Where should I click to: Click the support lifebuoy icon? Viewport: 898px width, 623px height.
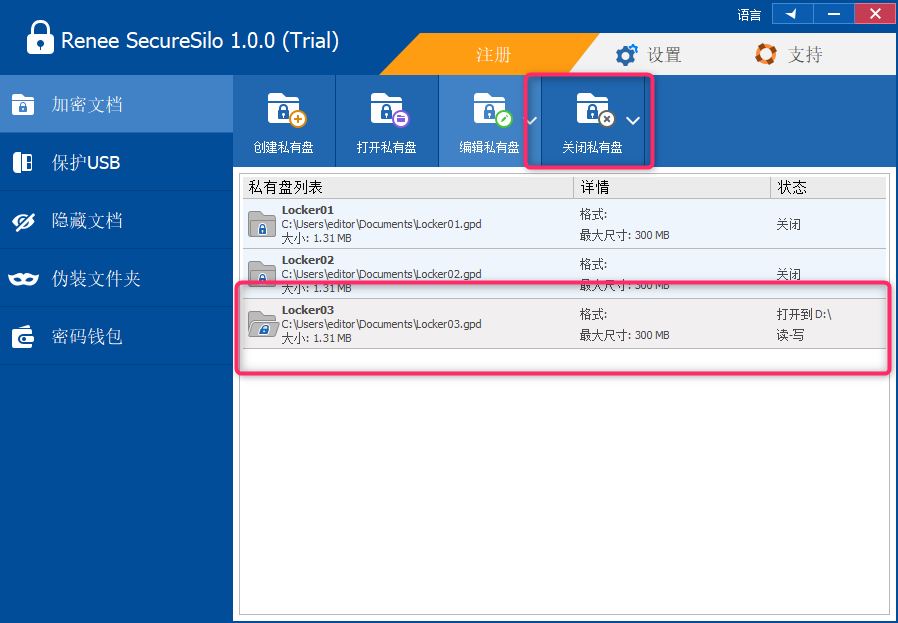coord(766,54)
